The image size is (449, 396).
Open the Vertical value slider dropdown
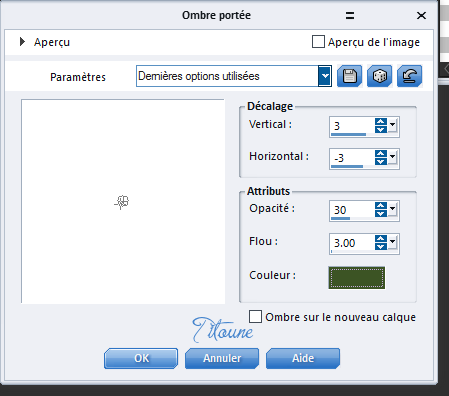click(392, 125)
